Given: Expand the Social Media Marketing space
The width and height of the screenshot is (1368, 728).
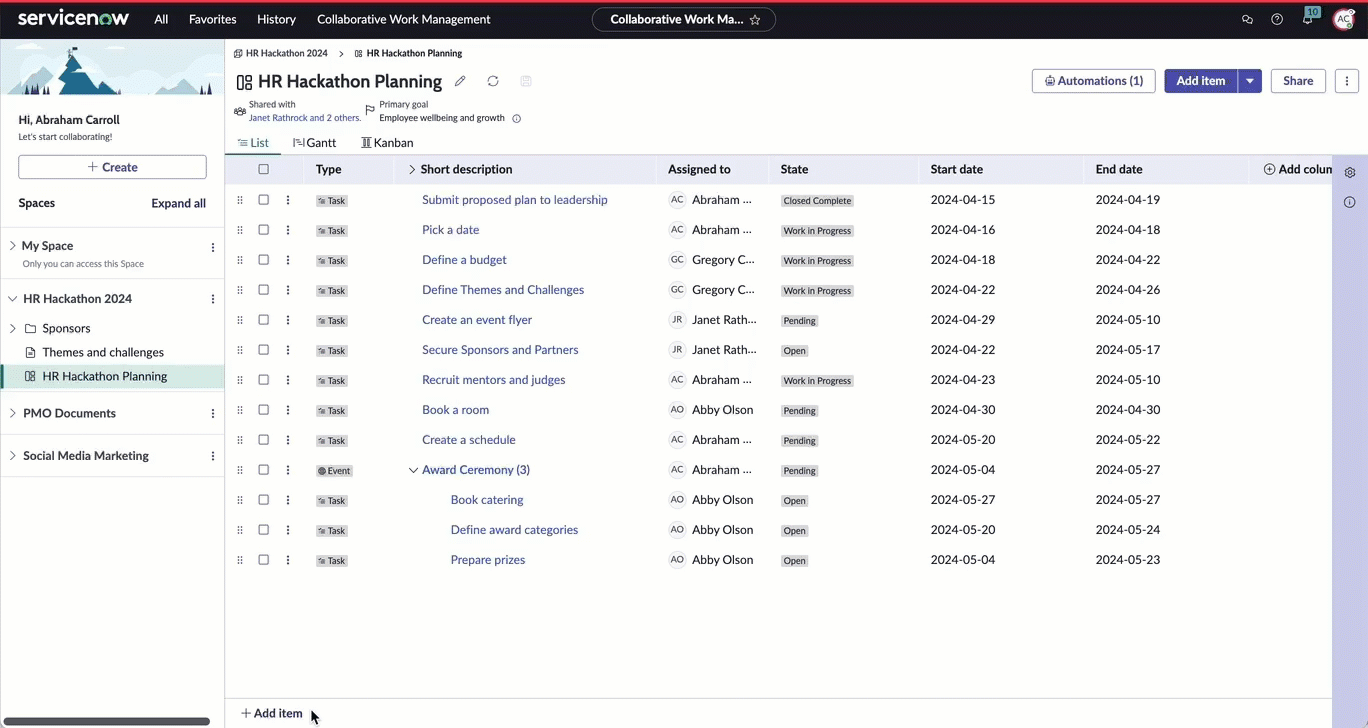Looking at the screenshot, I should coord(13,456).
